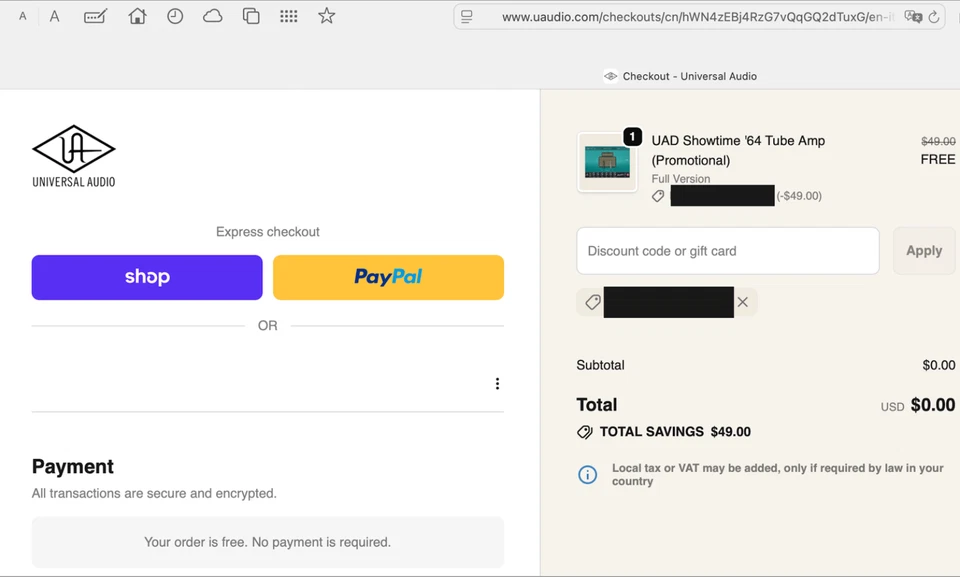Click the larger text size 'A' button
The height and width of the screenshot is (577, 960).
(x=54, y=17)
